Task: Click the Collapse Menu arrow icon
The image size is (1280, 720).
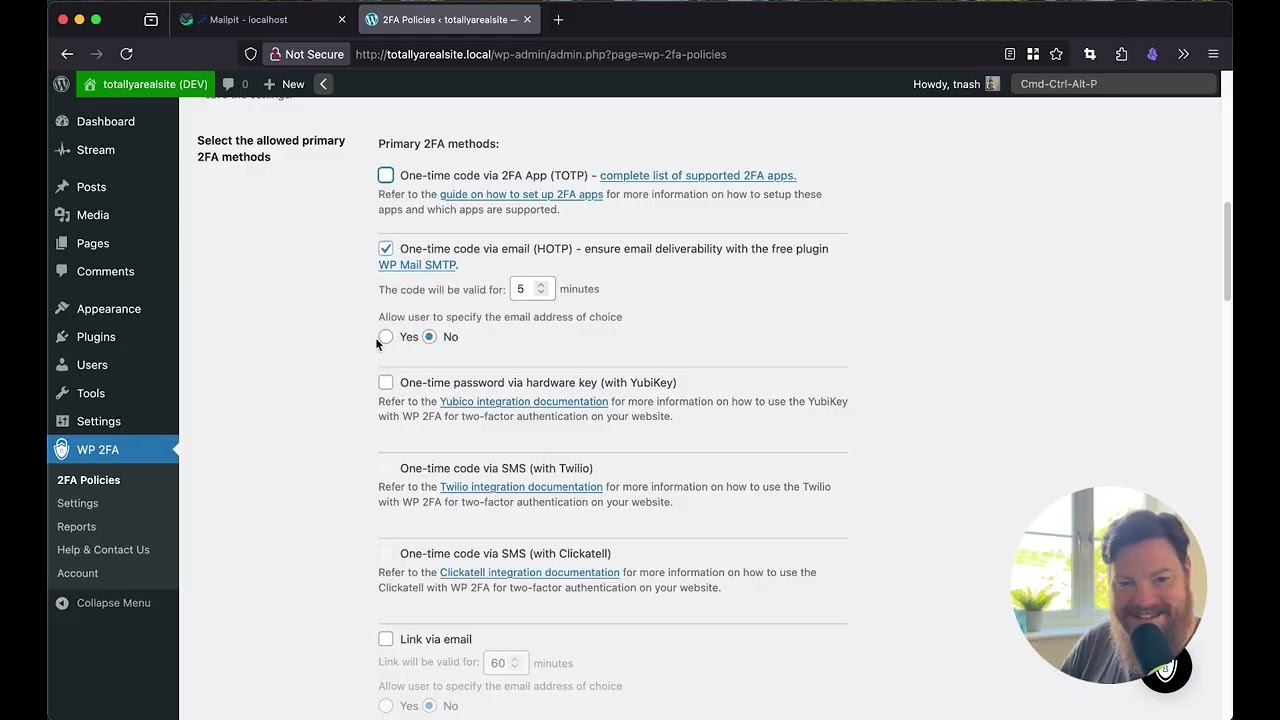Action: 62,603
